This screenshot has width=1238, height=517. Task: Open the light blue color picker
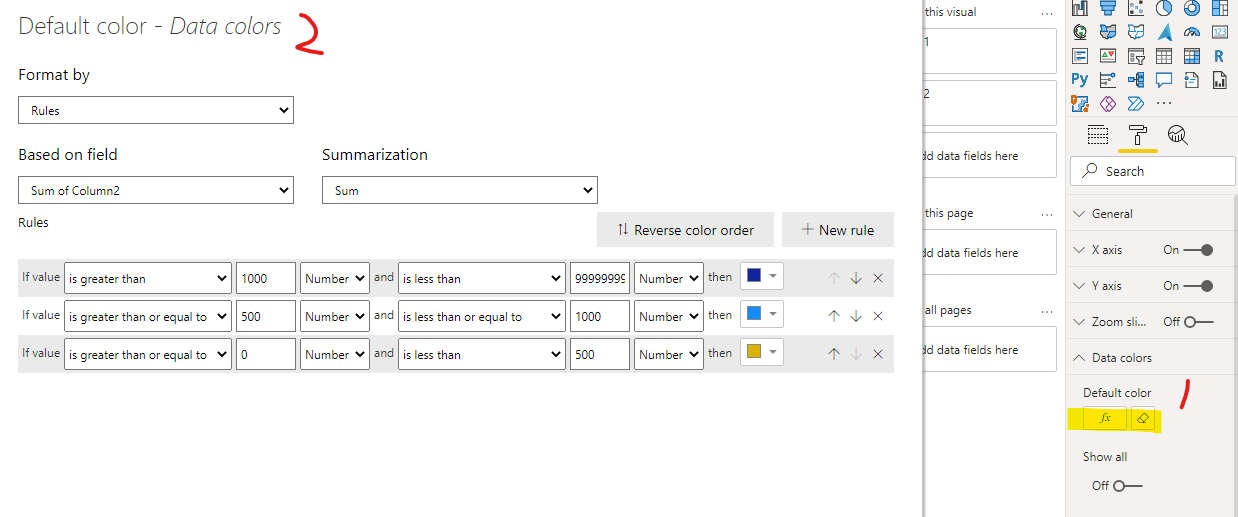click(761, 314)
